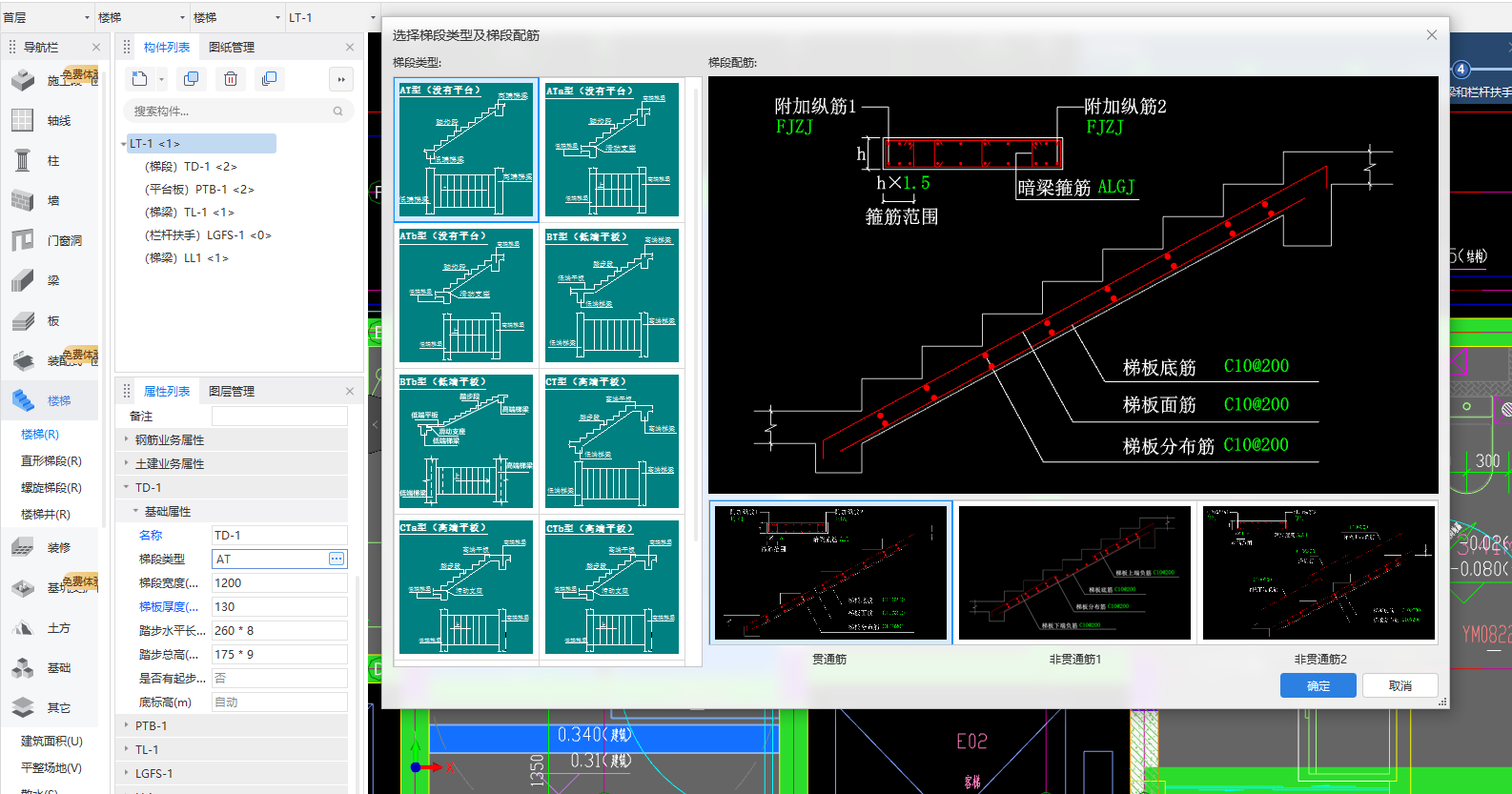Select the 楼梯 stair category icon
Screen dimensions: 1512x794
coord(23,400)
